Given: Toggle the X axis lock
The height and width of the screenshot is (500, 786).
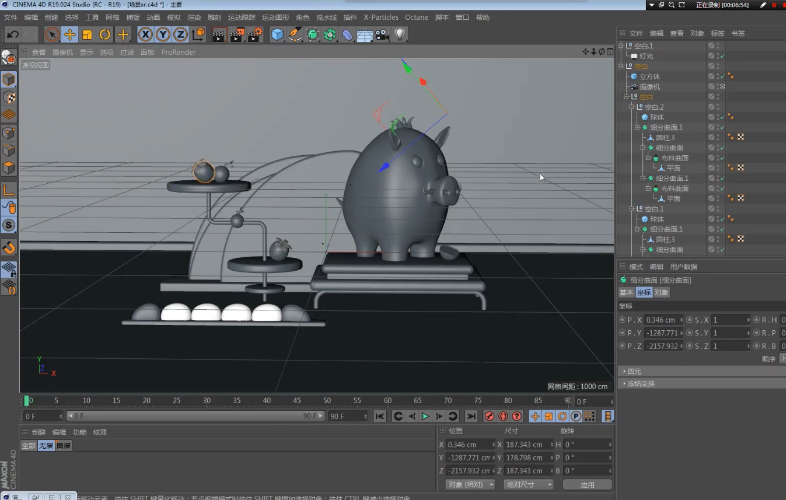Looking at the screenshot, I should click(x=145, y=34).
